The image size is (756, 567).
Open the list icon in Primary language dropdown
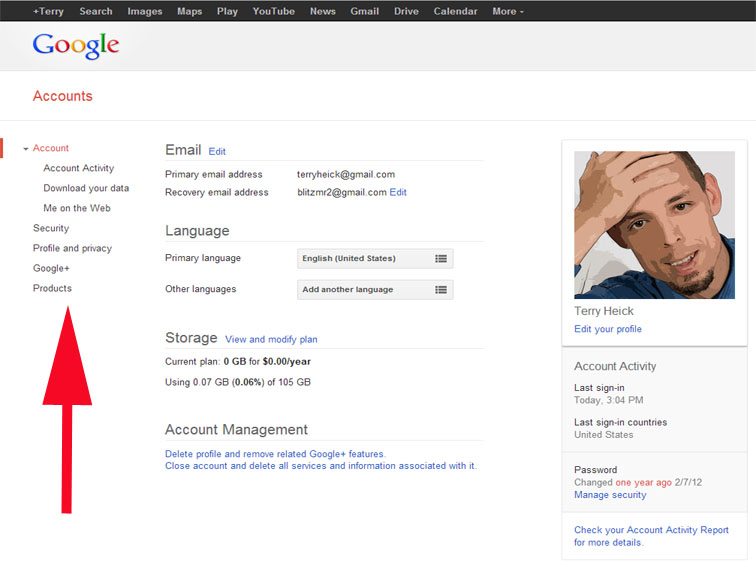[441, 258]
